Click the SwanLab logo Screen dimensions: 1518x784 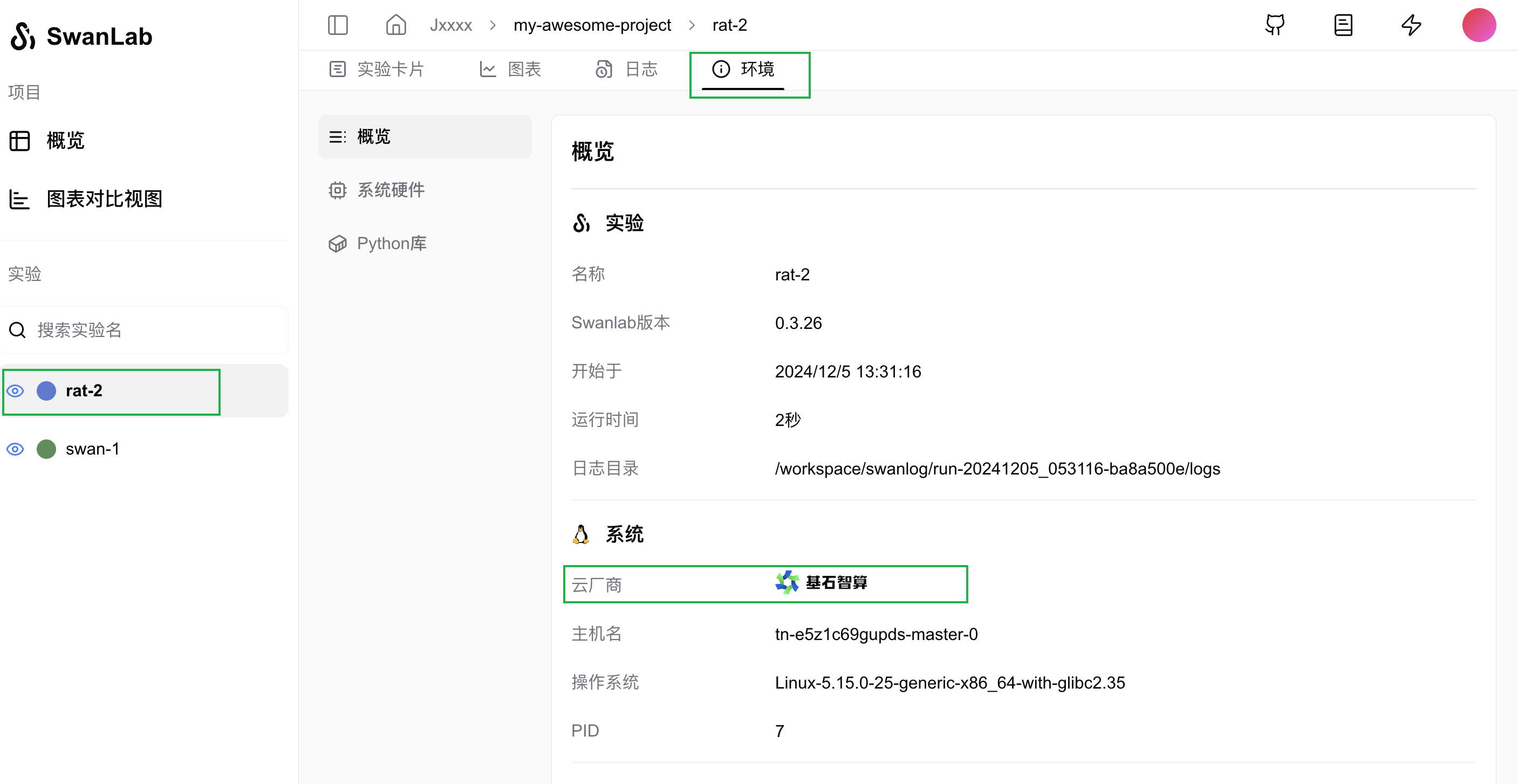[81, 37]
